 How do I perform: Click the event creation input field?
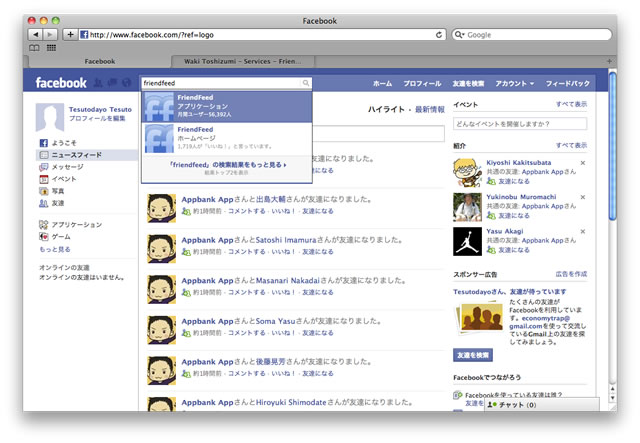coord(520,124)
